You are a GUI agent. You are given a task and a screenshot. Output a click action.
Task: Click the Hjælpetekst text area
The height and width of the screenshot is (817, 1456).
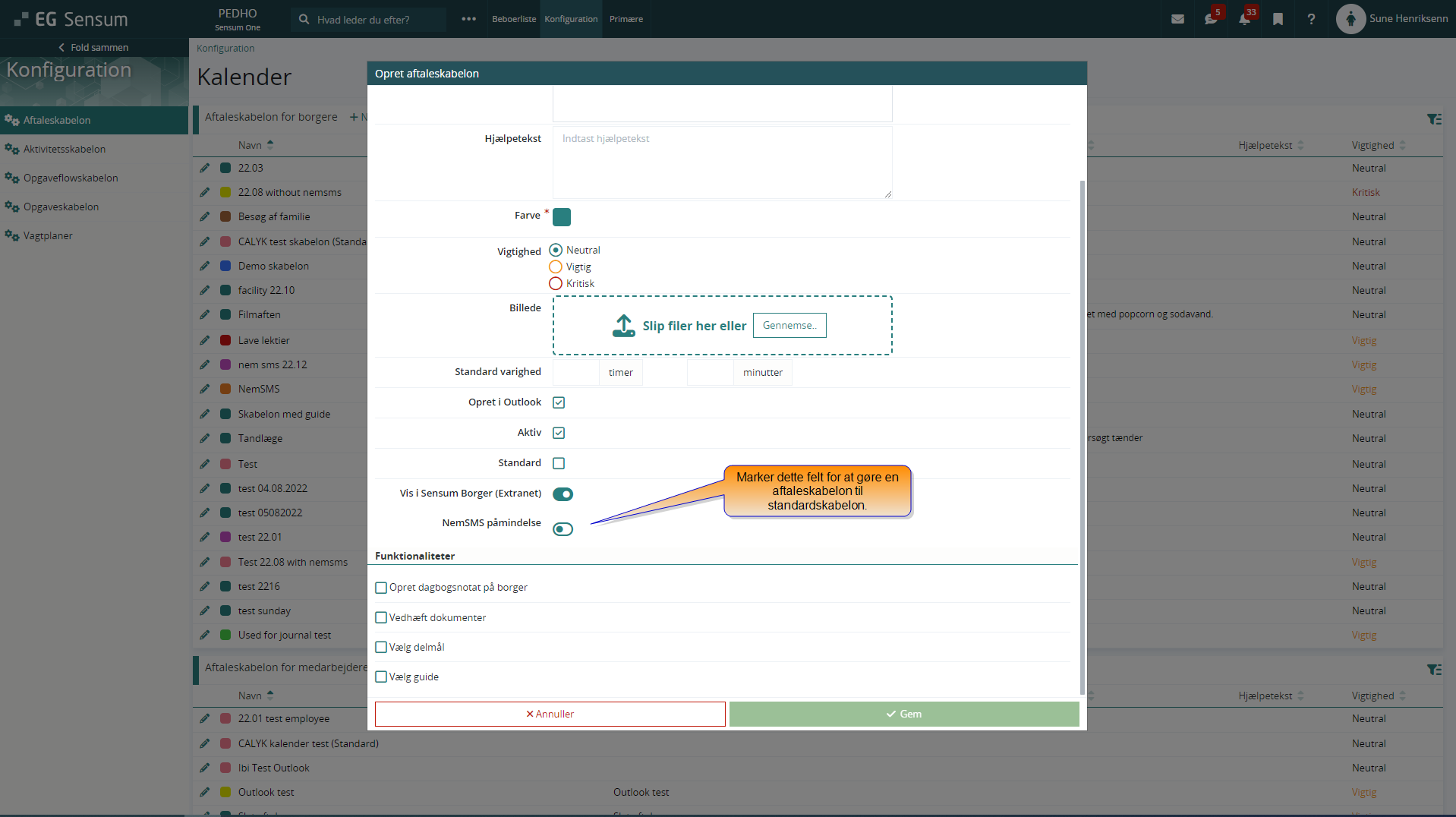(x=721, y=162)
